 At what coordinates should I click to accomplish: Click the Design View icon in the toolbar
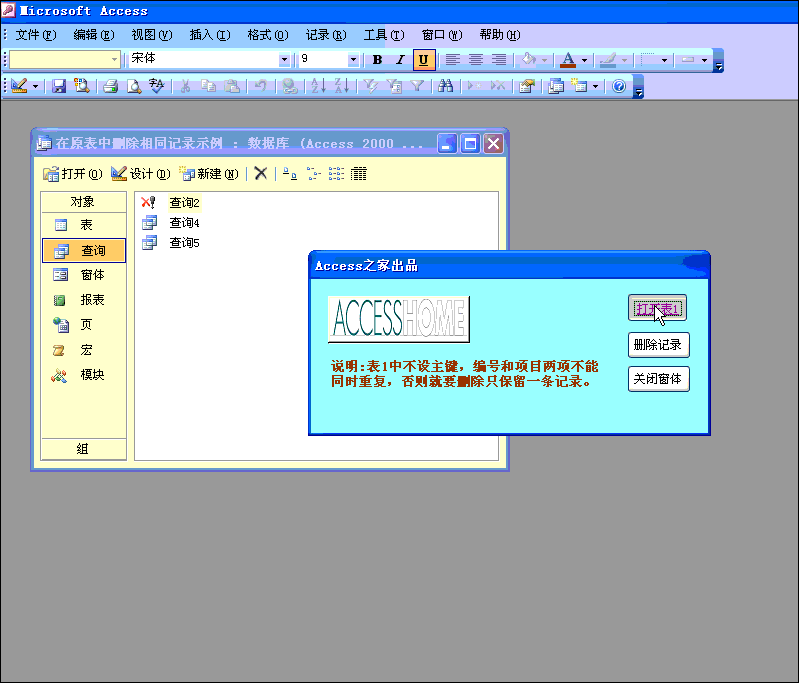click(19, 86)
